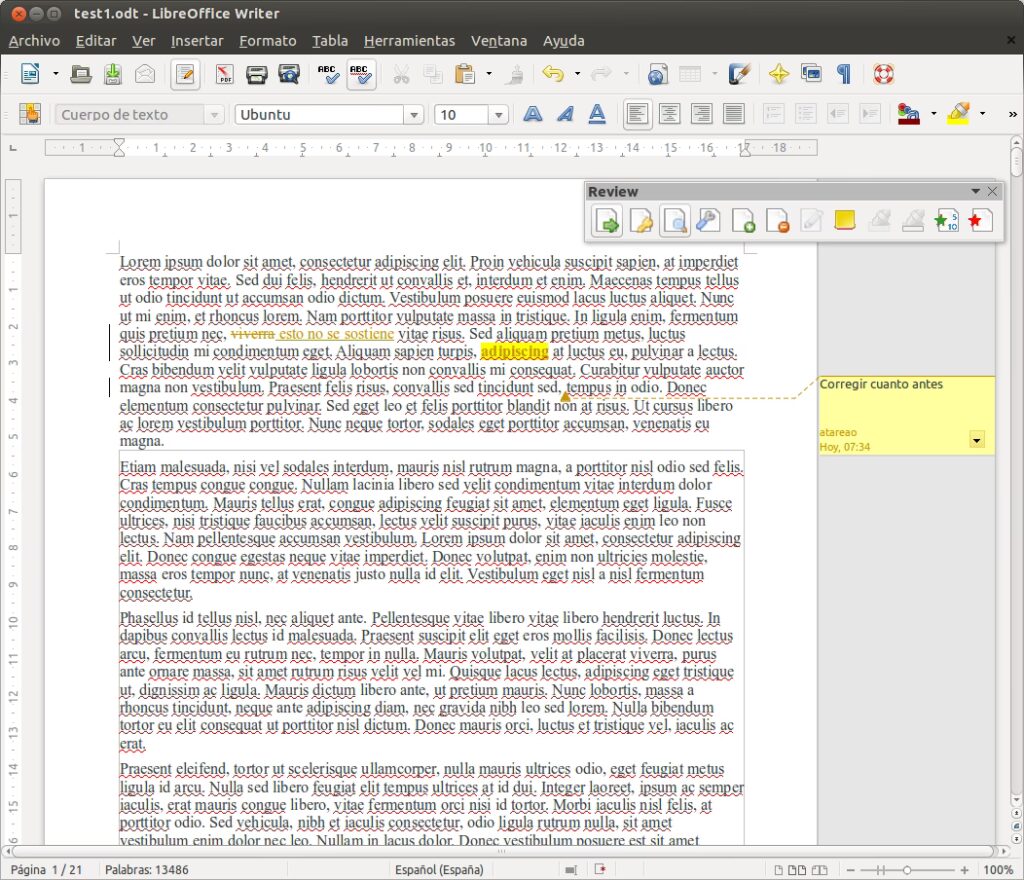Image resolution: width=1024 pixels, height=880 pixels.
Task: Click the Print document icon
Action: [x=257, y=74]
